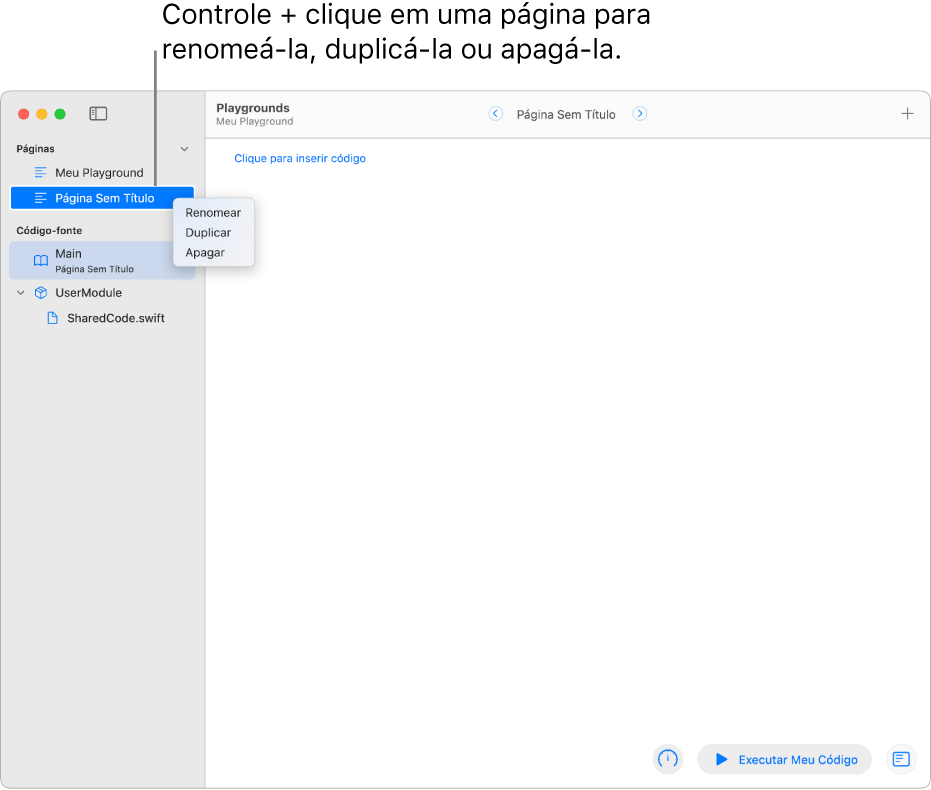The width and height of the screenshot is (931, 790).
Task: Click the plus add button
Action: click(907, 113)
